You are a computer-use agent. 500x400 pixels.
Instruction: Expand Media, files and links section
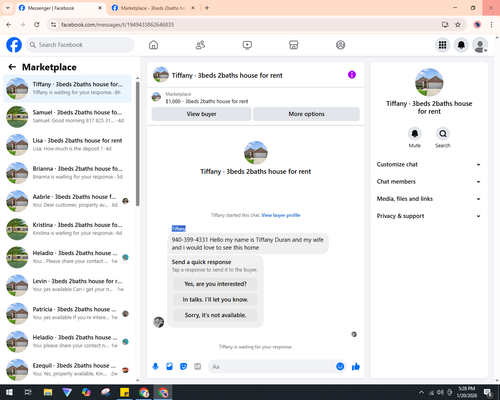click(429, 199)
